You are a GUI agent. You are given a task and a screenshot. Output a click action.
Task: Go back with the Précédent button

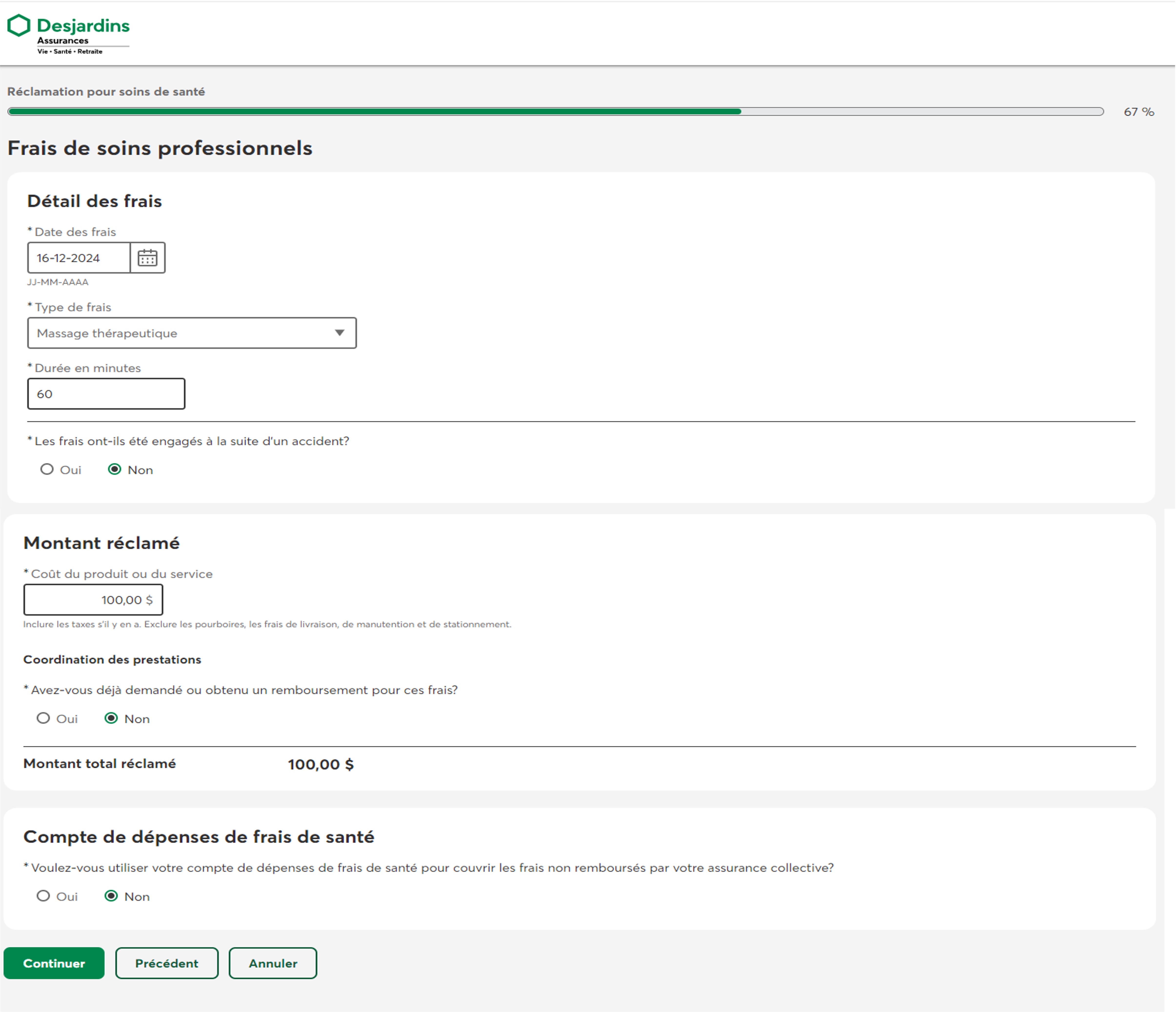(167, 963)
